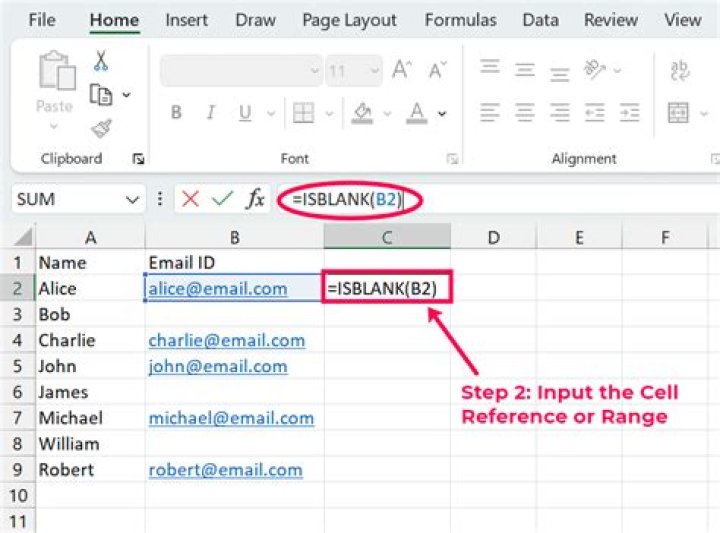The image size is (720, 533).
Task: Select row 6 header
Action: 17,392
